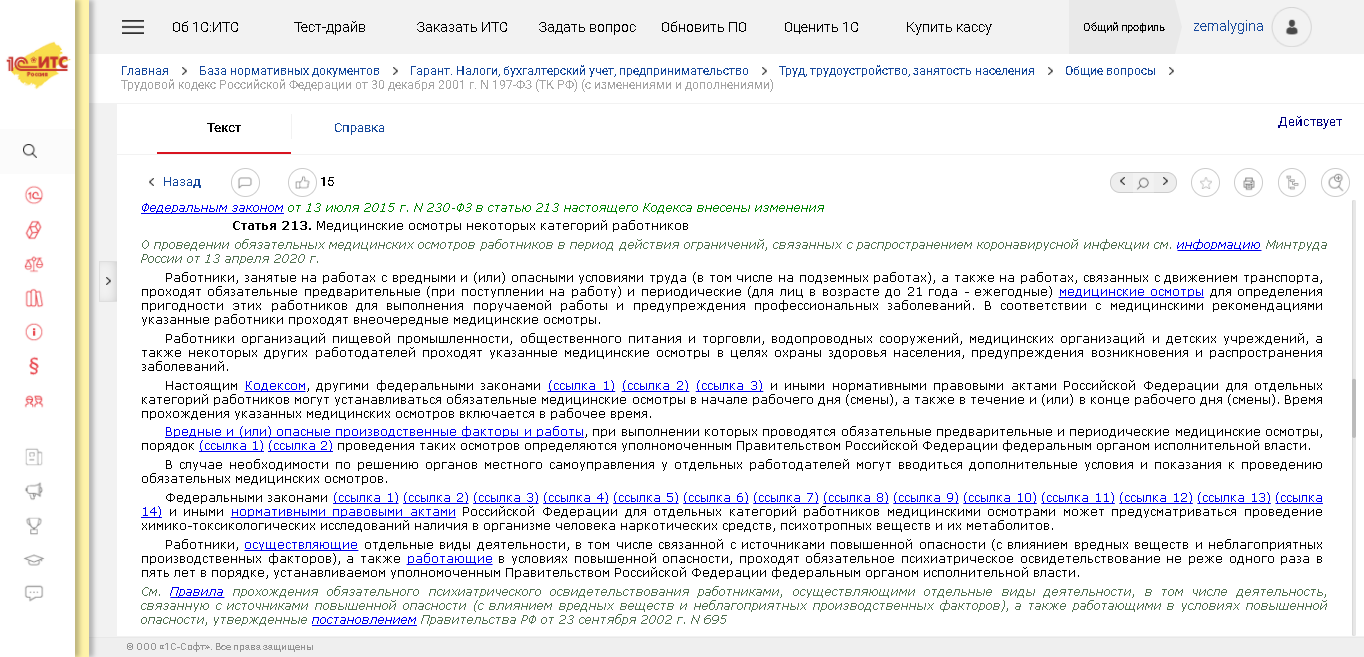Open the информацию Минтруда link
This screenshot has width=1364, height=657.
coord(1218,244)
